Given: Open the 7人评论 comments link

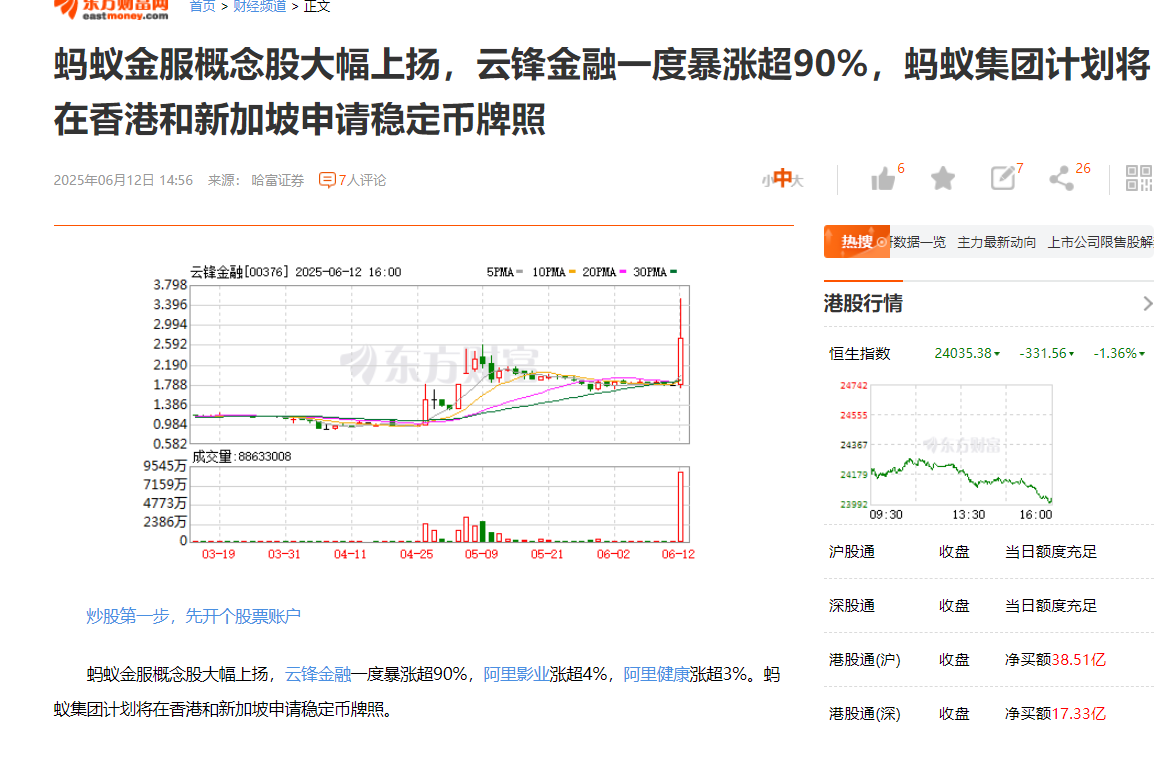Looking at the screenshot, I should tap(362, 181).
